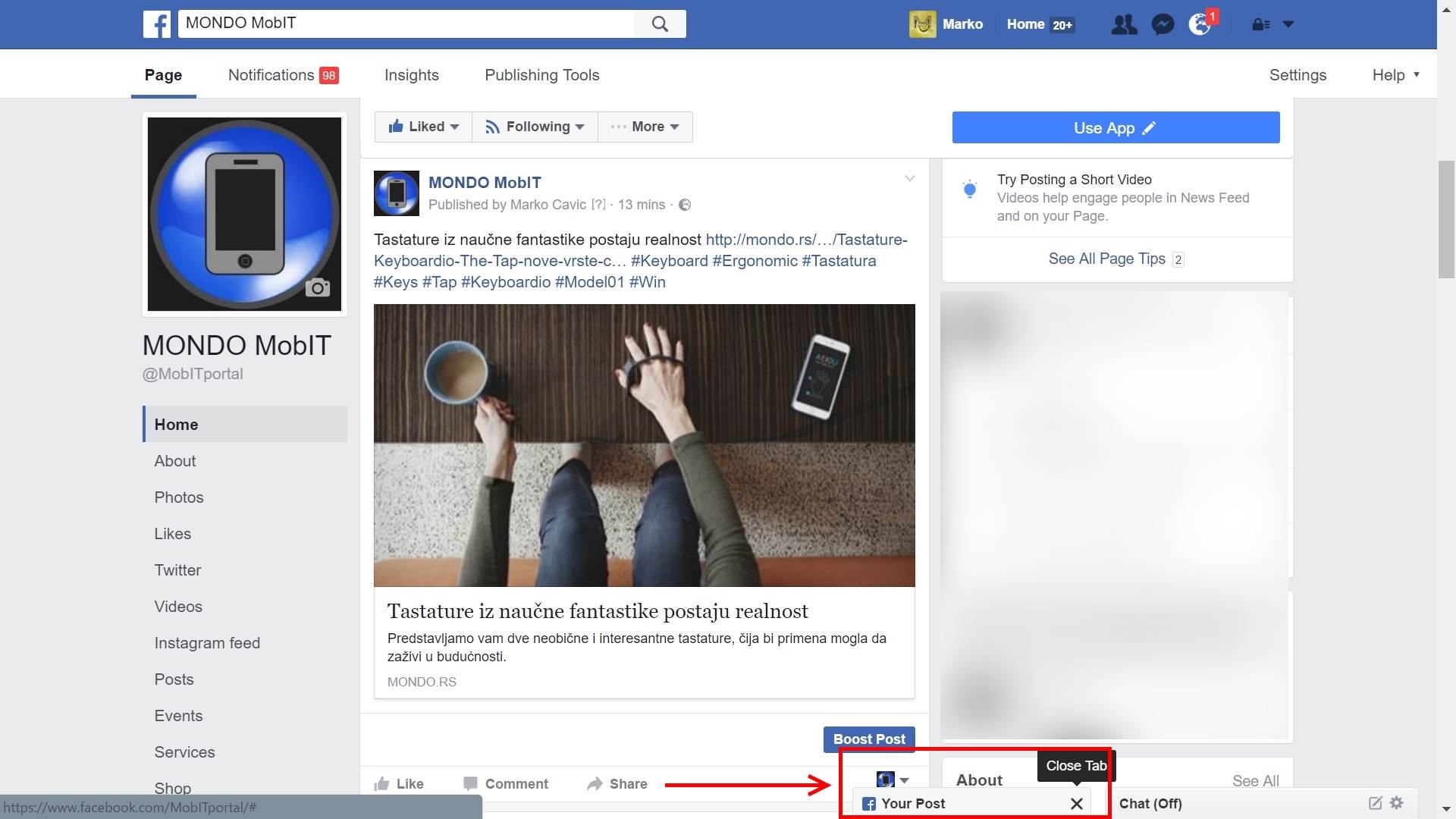Click the new message compose icon
The height and width of the screenshot is (819, 1456).
pyautogui.click(x=1375, y=802)
